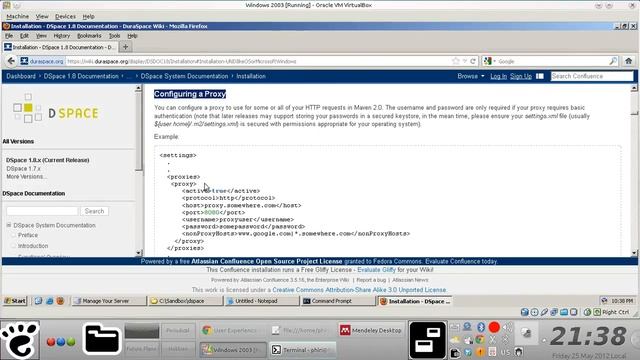Switch to Command Prompt taskbar window
Image resolution: width=640 pixels, height=360 pixels.
338,301
